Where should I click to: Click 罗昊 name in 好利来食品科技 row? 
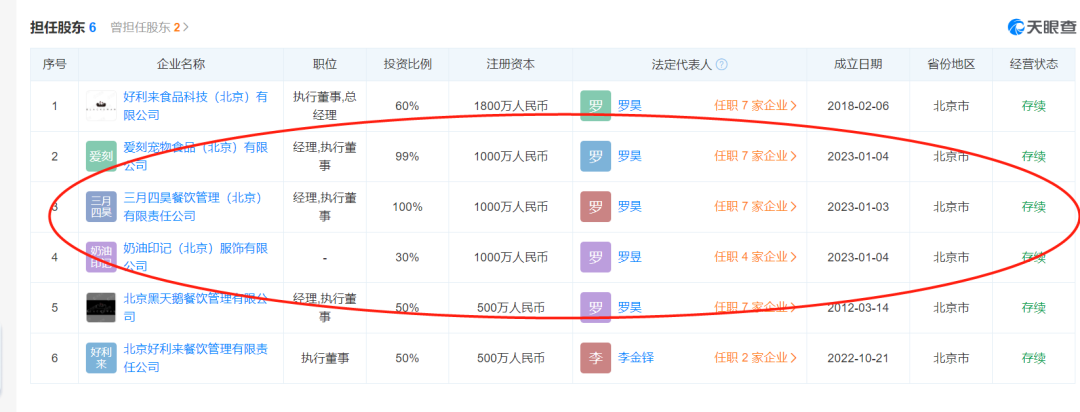pyautogui.click(x=630, y=106)
